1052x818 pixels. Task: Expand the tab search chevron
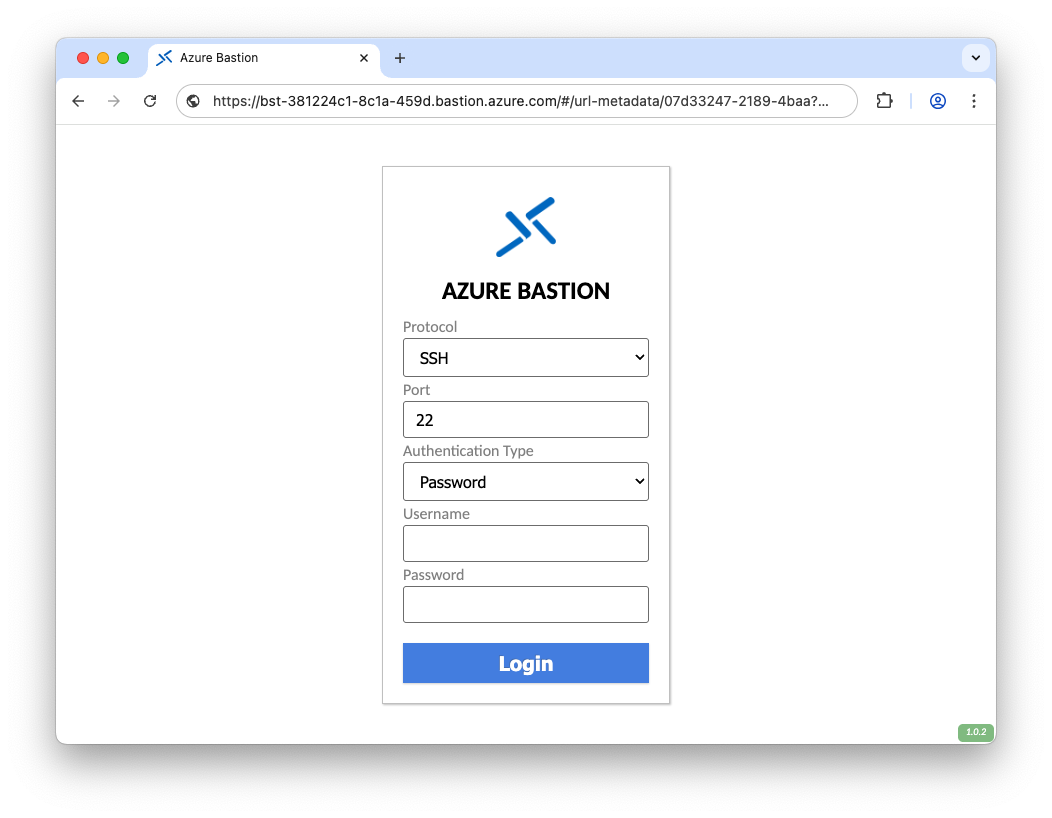tap(976, 58)
